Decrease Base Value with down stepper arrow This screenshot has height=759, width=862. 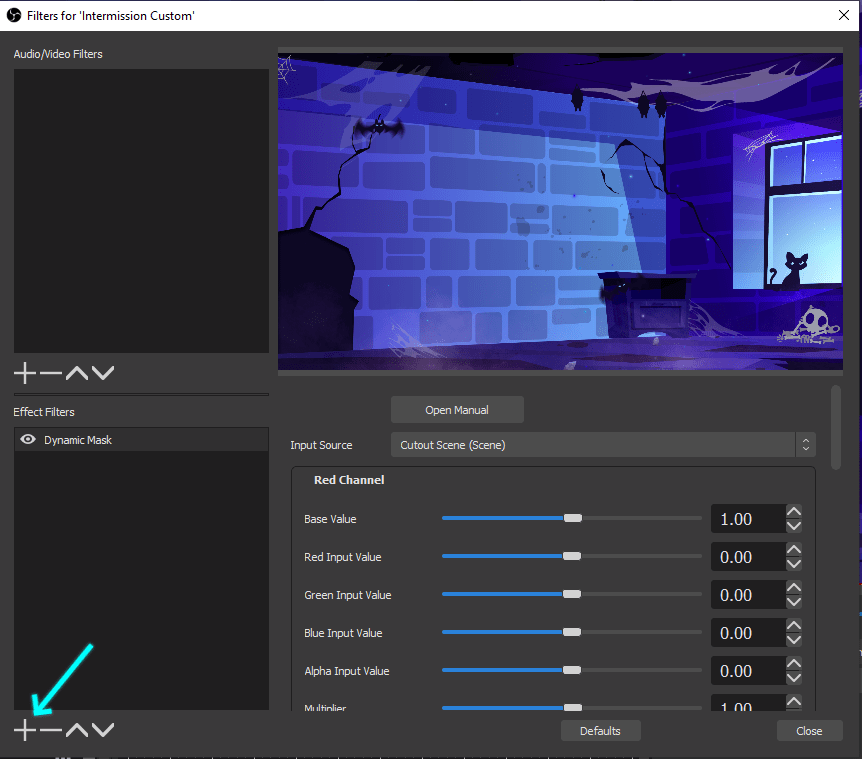click(x=794, y=526)
